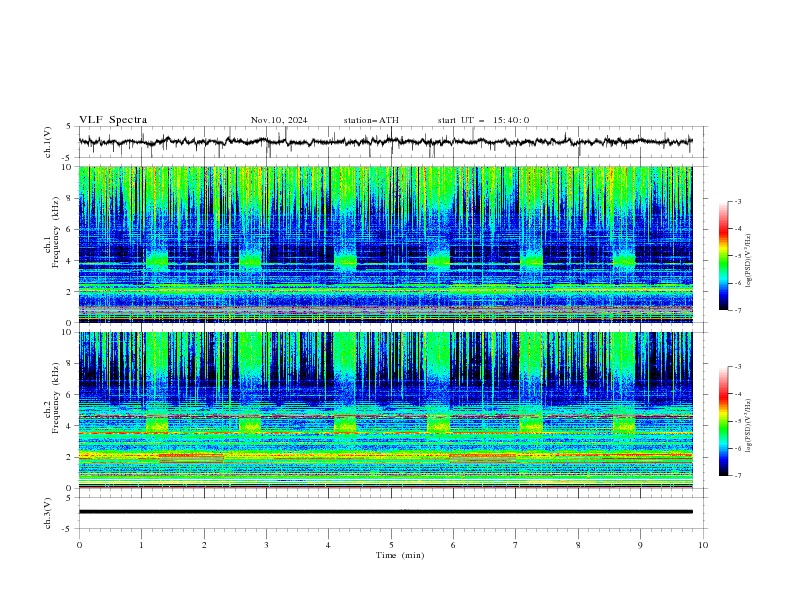Screen dimensions: 792x612
Task: Click the time axis tick label "2"
Action: click(204, 545)
